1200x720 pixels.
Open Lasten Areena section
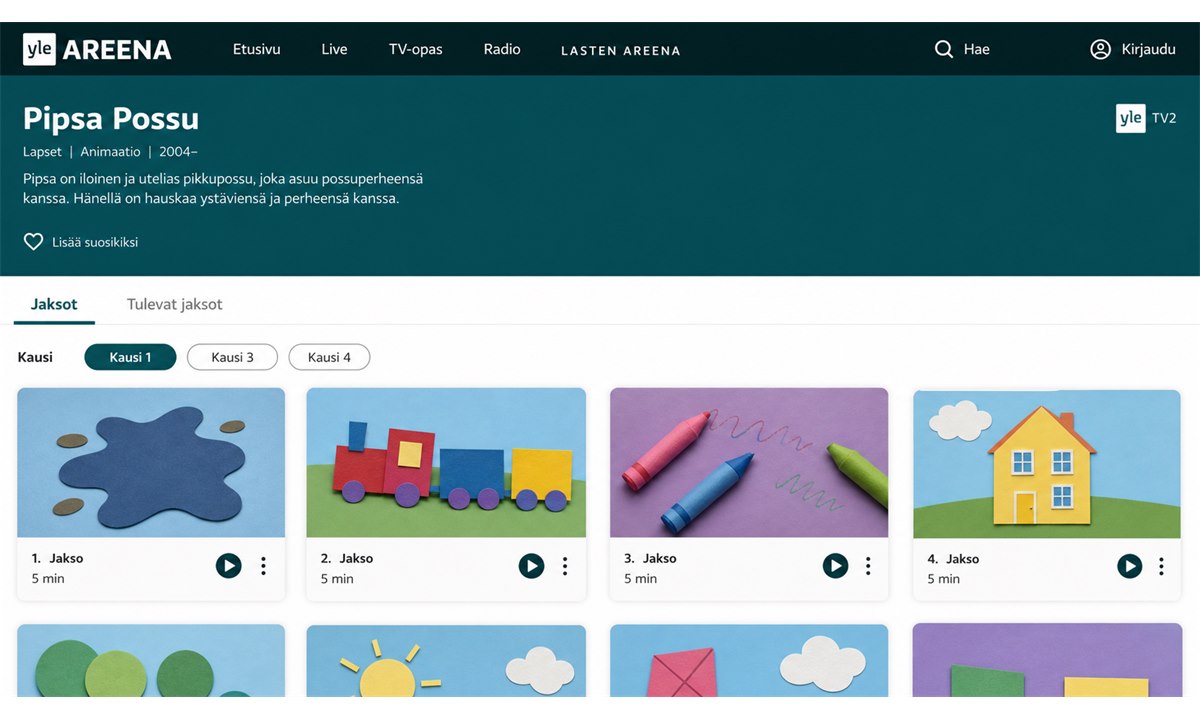[x=620, y=50]
